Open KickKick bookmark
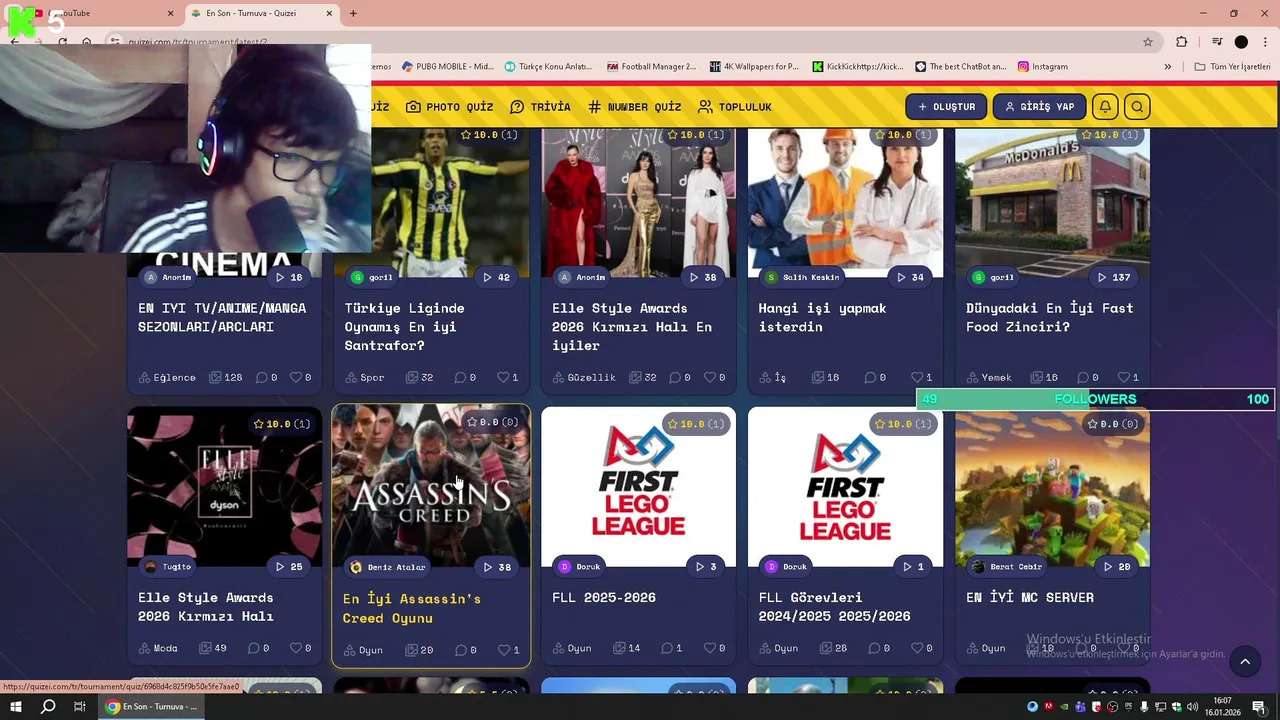This screenshot has width=1280, height=720. click(x=857, y=66)
